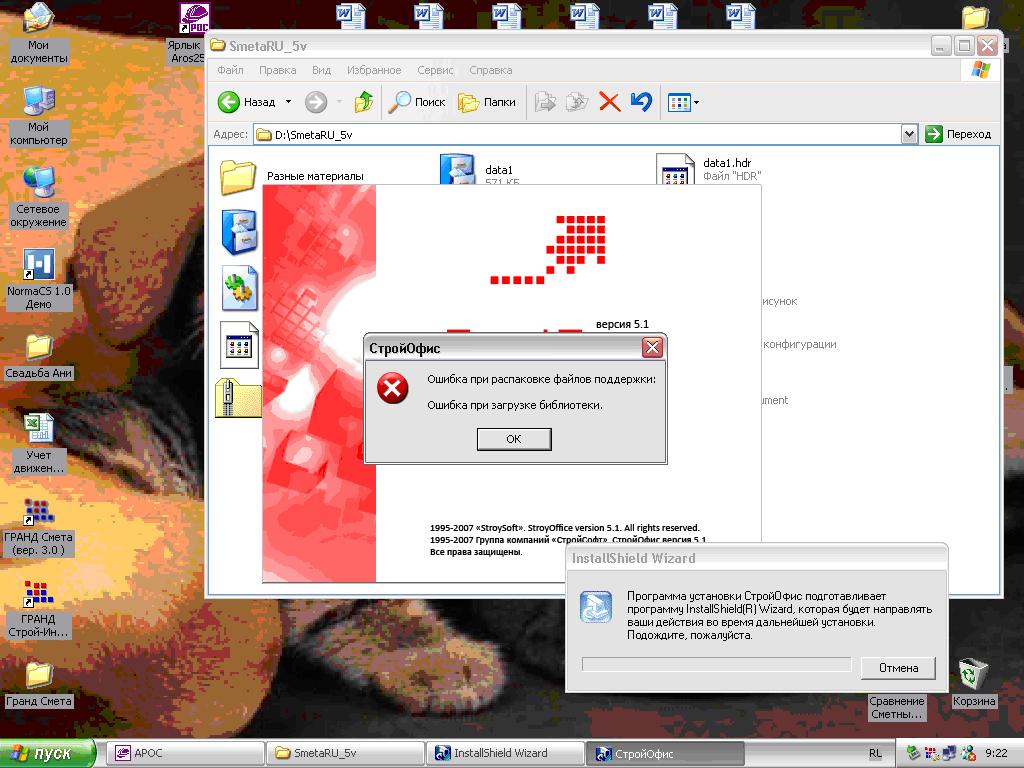Click the 9:22 system clock
1024x768 pixels.
tap(997, 754)
